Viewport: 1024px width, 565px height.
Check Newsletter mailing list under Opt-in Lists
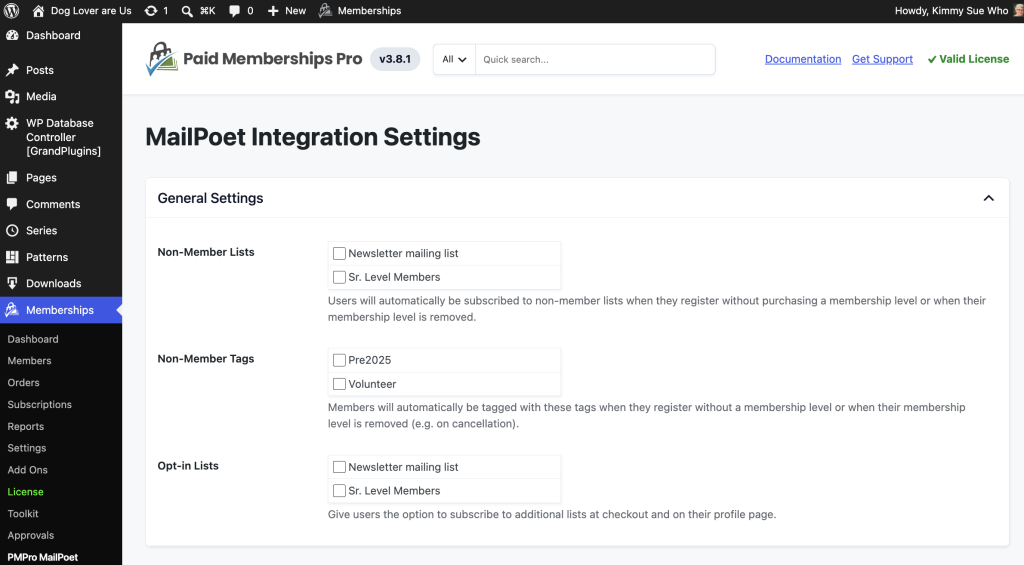[339, 467]
